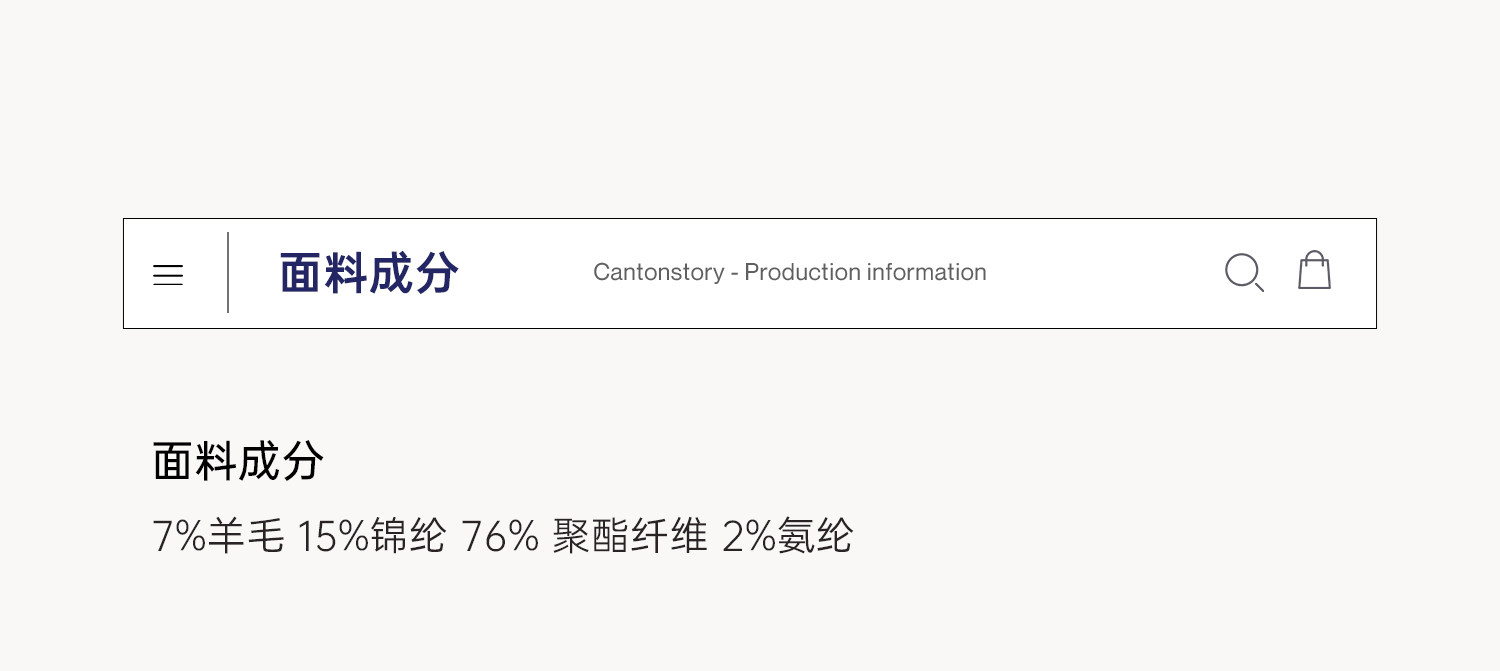Click the black 面料成分 section heading
This screenshot has height=671, width=1500.
tap(238, 462)
